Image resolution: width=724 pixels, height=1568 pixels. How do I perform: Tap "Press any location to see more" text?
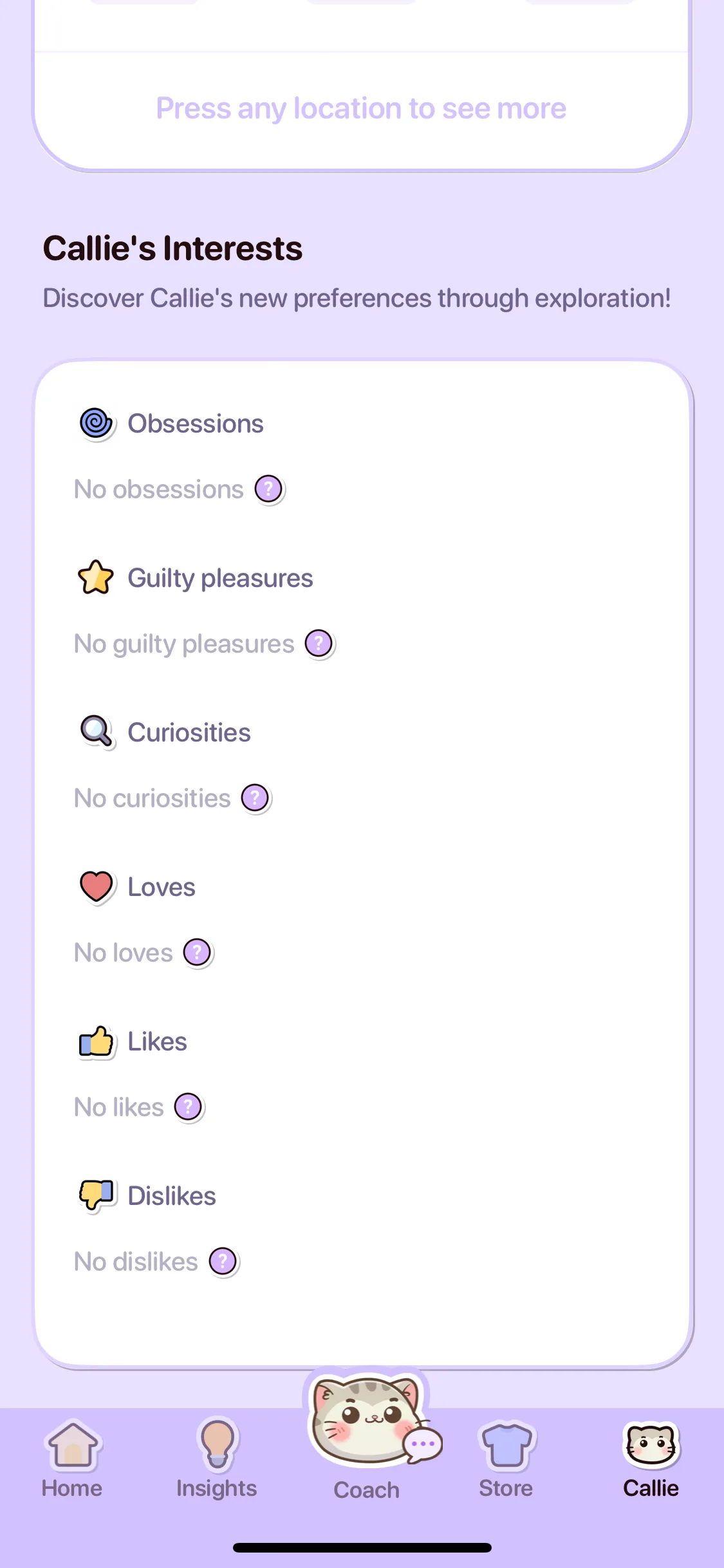click(x=361, y=108)
